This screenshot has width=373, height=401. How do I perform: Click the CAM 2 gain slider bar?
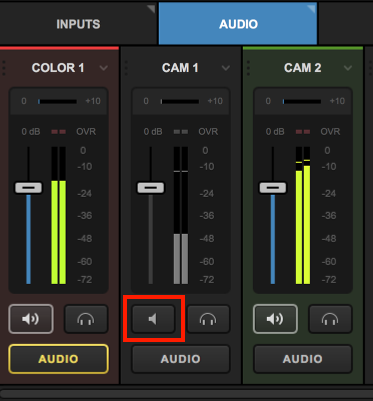pyautogui.click(x=302, y=101)
